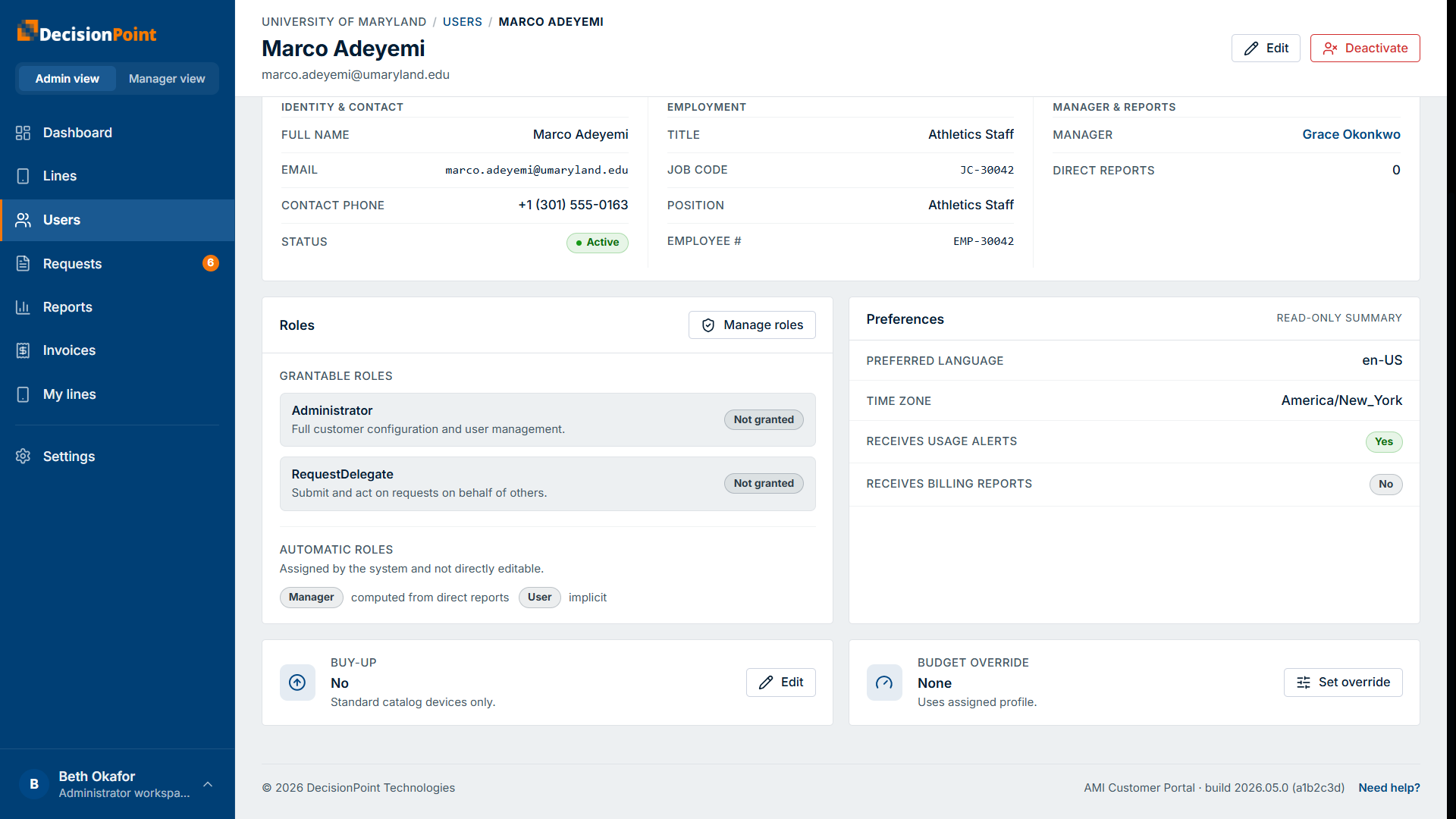
Task: Open Set override options
Action: 1343,682
